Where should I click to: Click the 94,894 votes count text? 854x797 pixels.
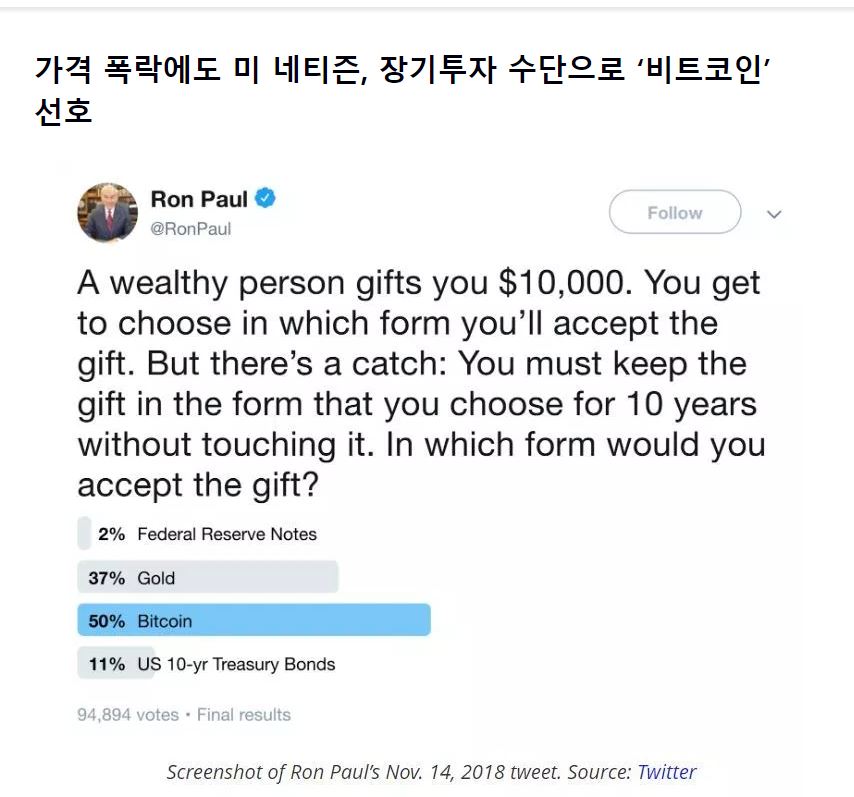tap(128, 714)
